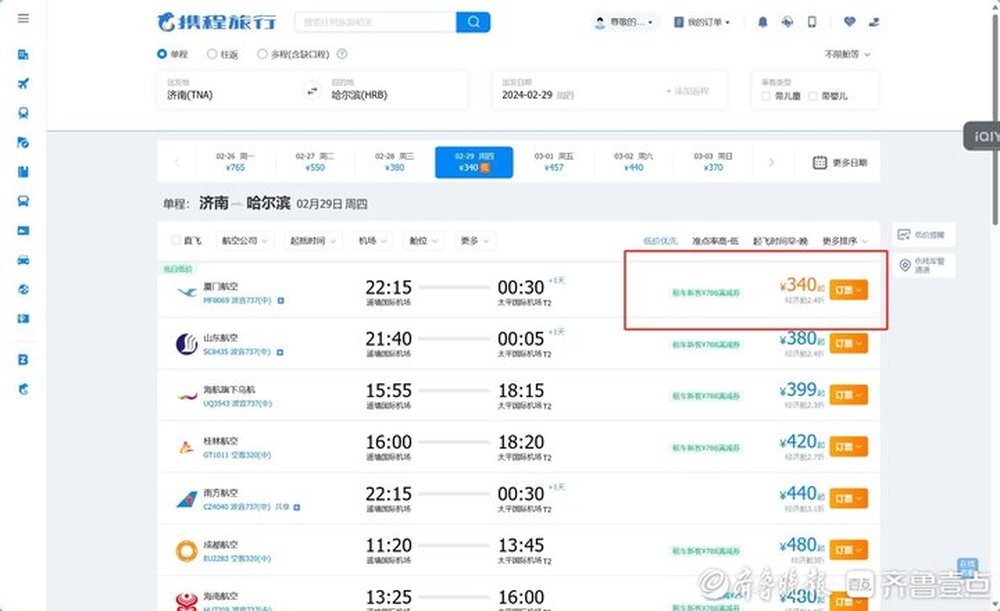Open the hamburger menu in sidebar
The width and height of the screenshot is (1000, 611).
click(23, 18)
